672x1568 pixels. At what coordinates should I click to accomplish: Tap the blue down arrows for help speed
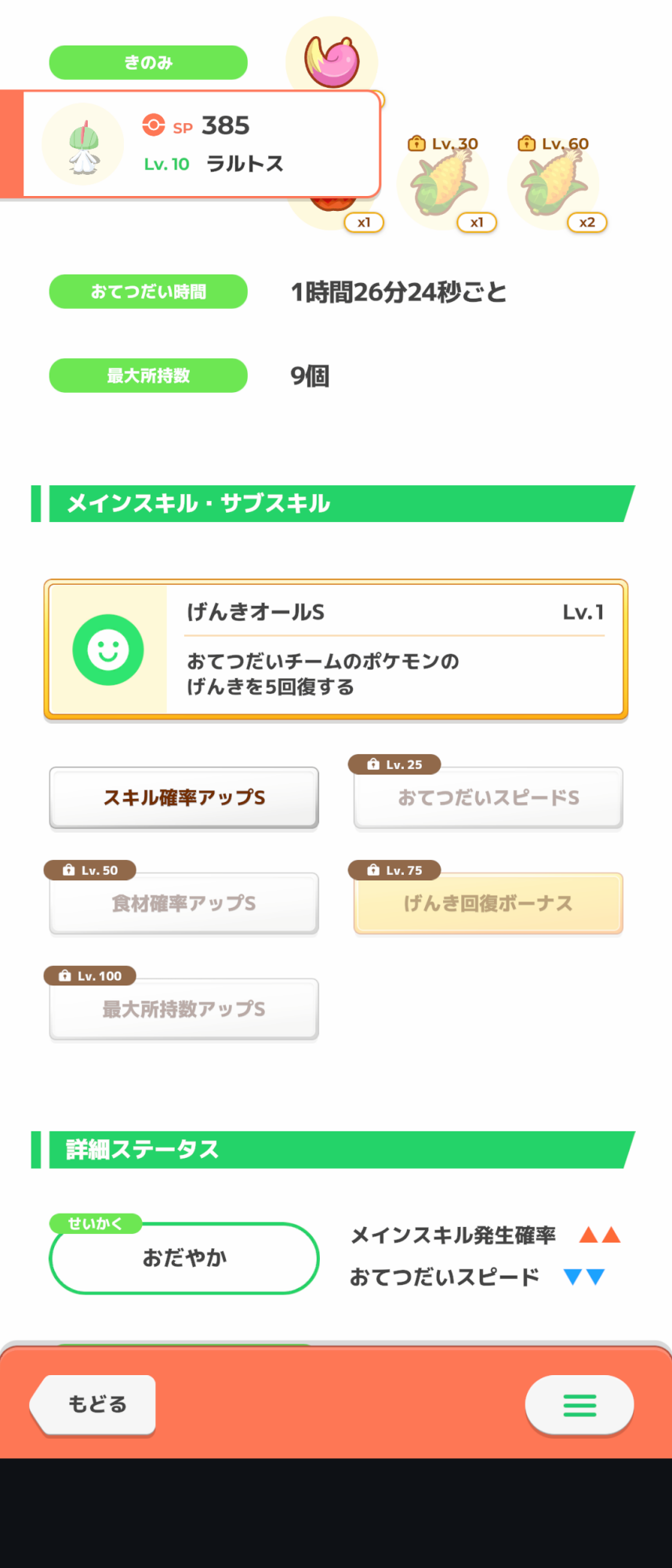(585, 1277)
